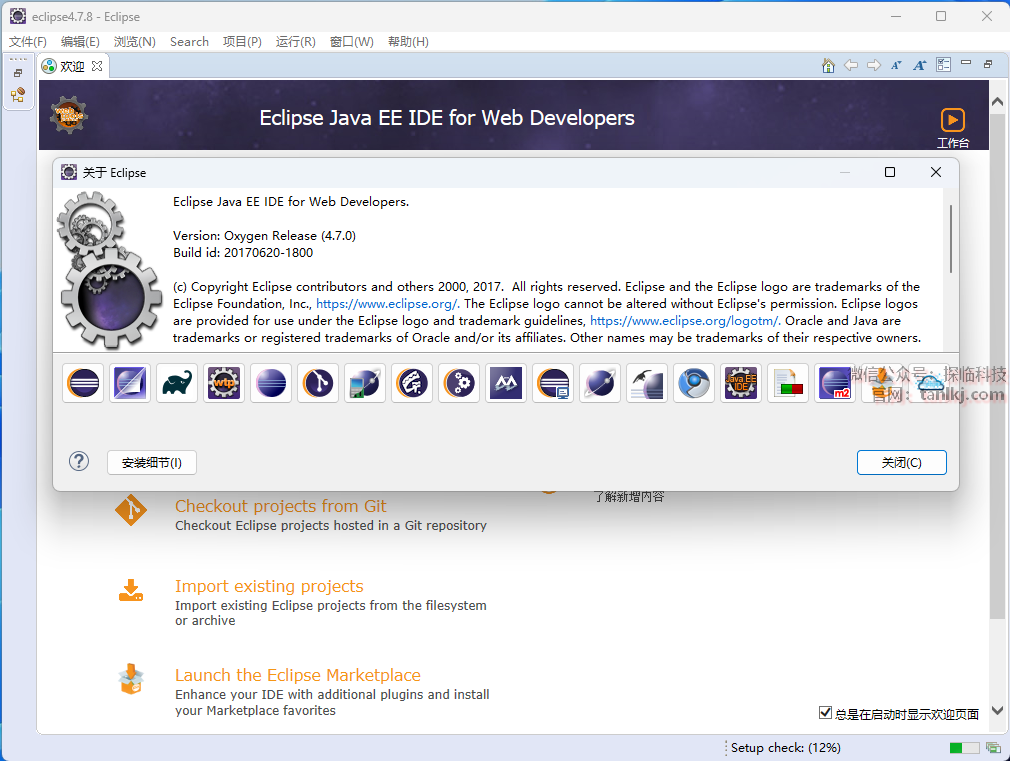Click the Setup check: (12%) status text
The width and height of the screenshot is (1010, 761).
786,747
